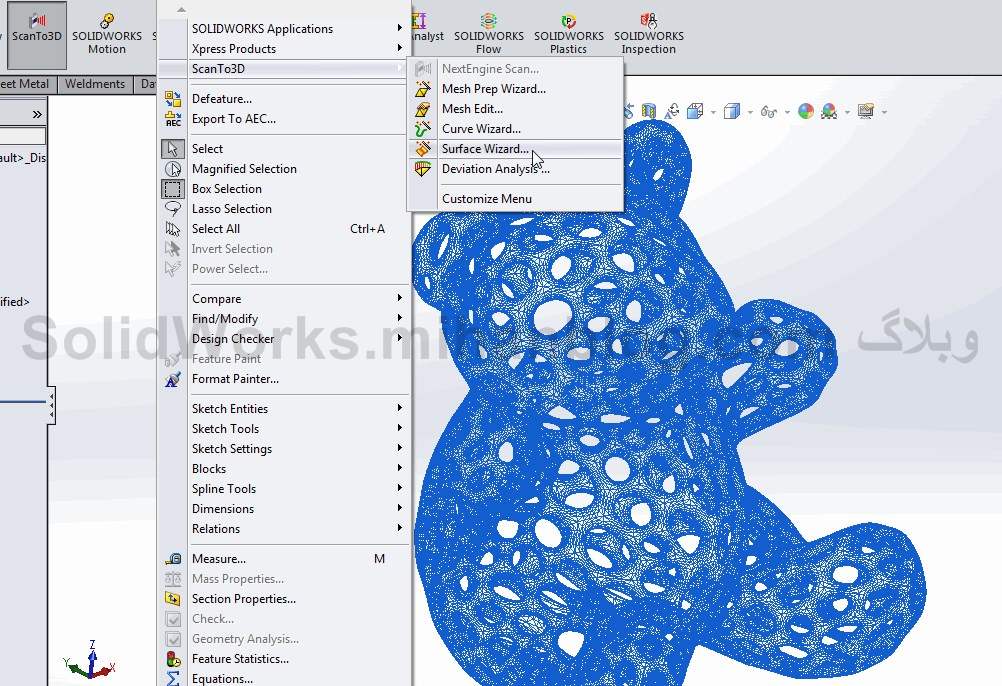Screen dimensions: 1002x686
Task: Open the View Settings dropdown arrow
Action: point(884,112)
